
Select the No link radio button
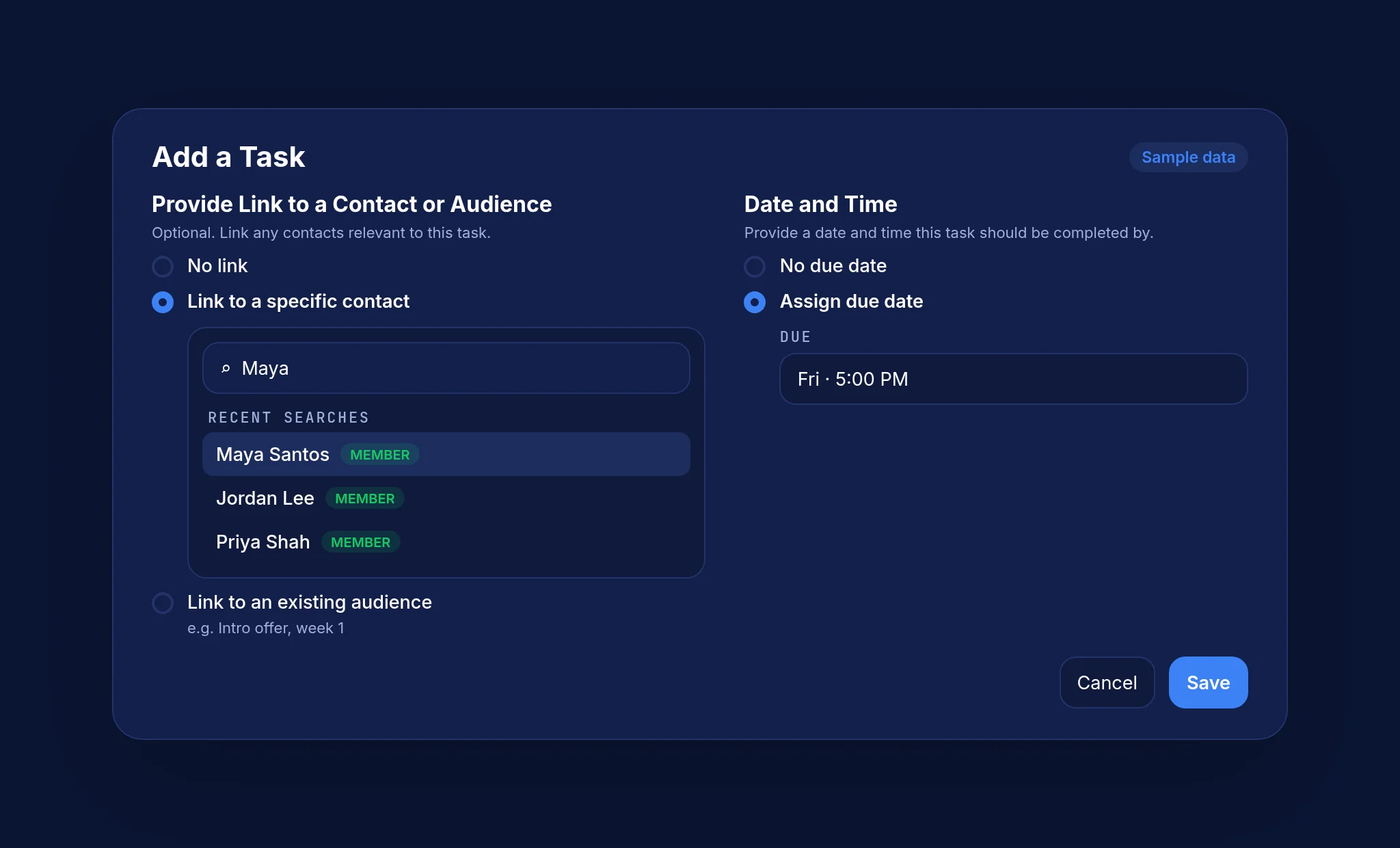click(x=163, y=266)
